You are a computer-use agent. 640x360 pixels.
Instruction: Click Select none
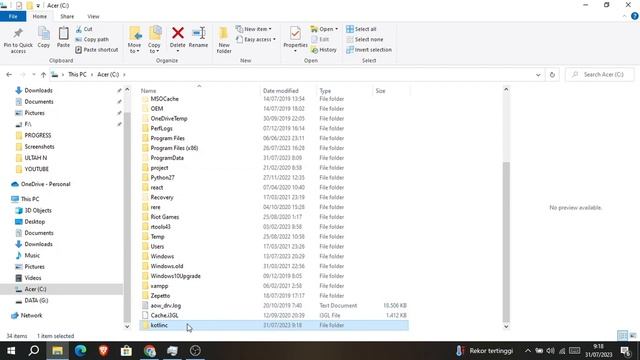coord(364,40)
